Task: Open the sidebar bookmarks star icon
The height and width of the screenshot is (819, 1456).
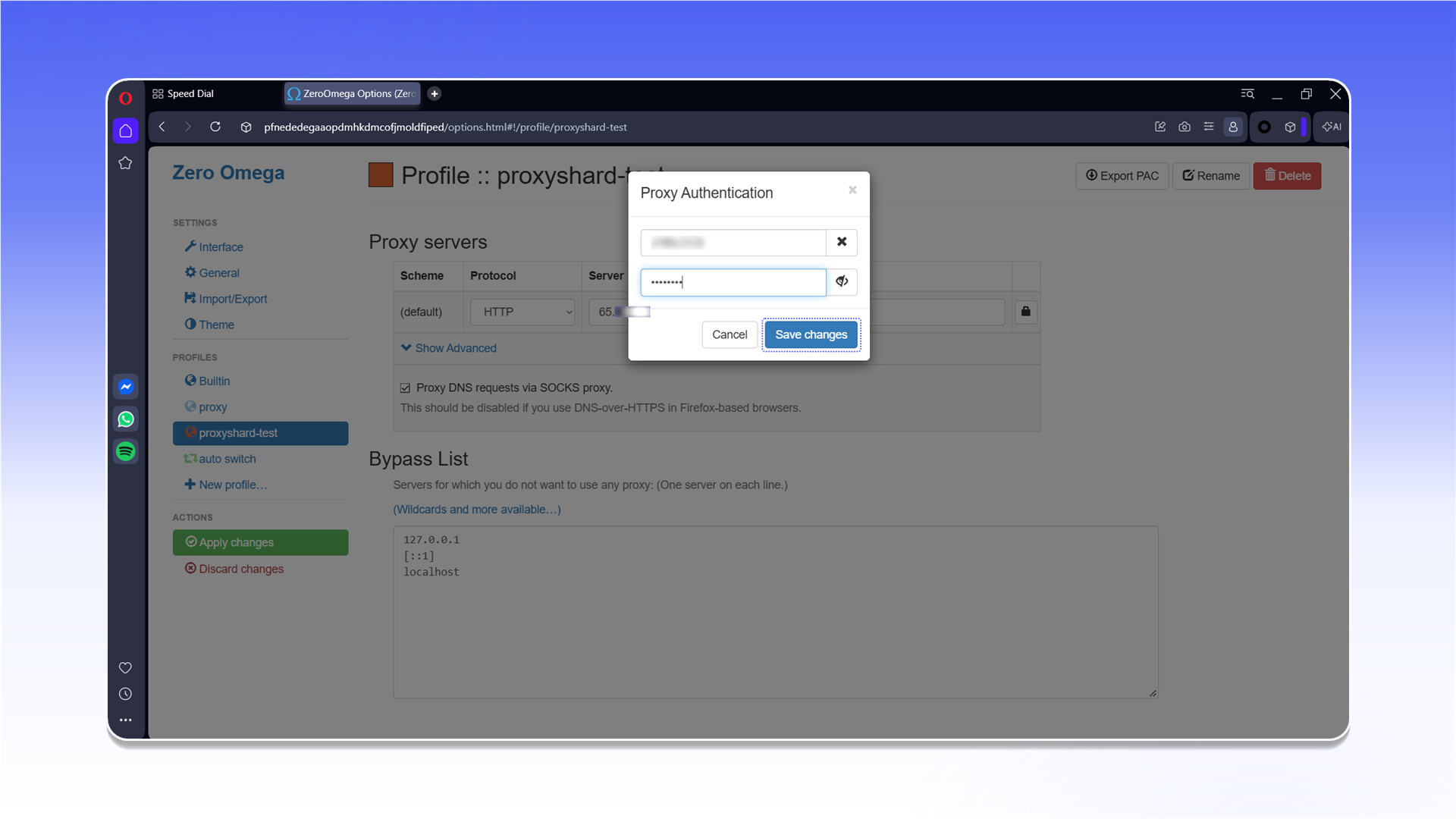Action: click(x=125, y=163)
